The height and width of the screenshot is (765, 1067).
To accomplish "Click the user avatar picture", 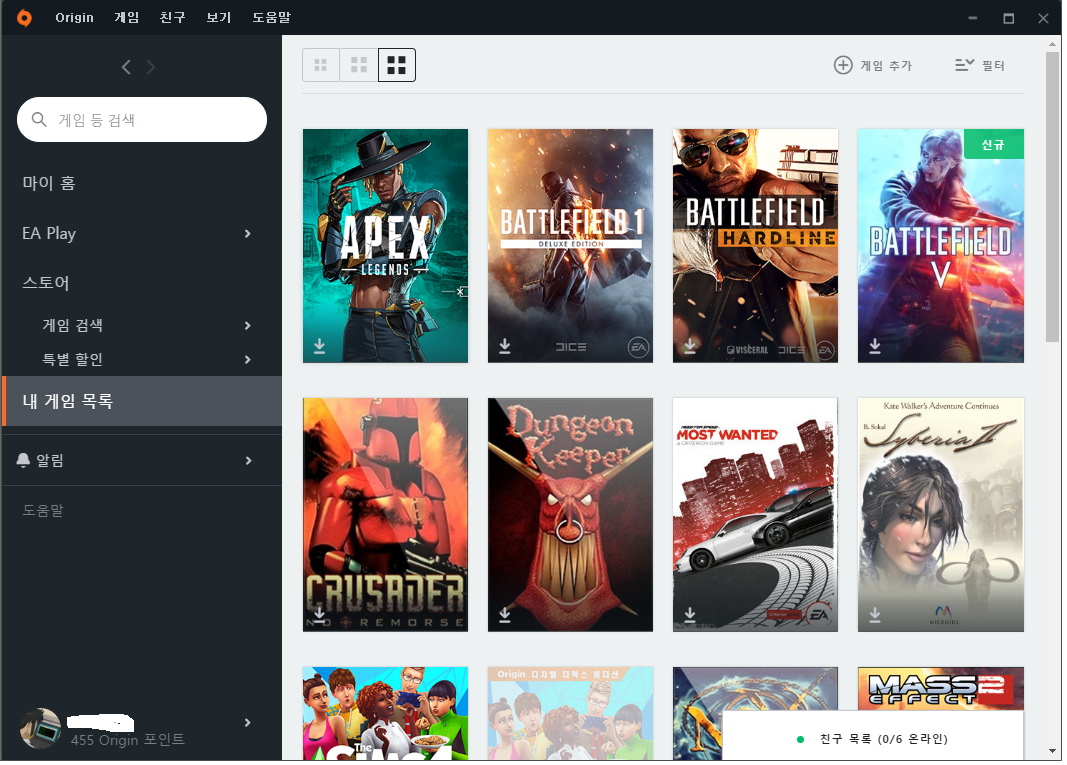I will [x=41, y=728].
